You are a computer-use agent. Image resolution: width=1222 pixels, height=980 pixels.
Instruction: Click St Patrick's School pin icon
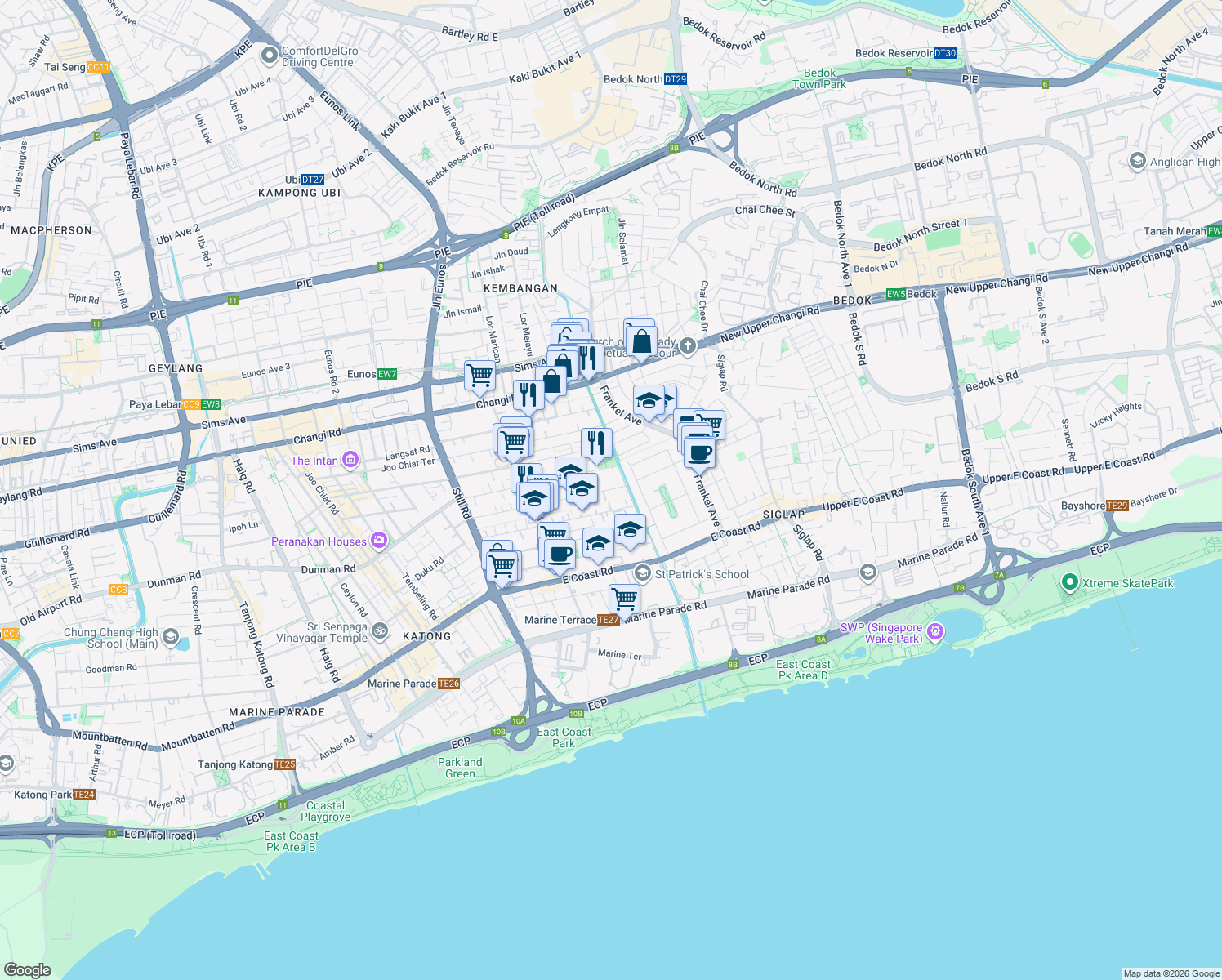pyautogui.click(x=643, y=573)
